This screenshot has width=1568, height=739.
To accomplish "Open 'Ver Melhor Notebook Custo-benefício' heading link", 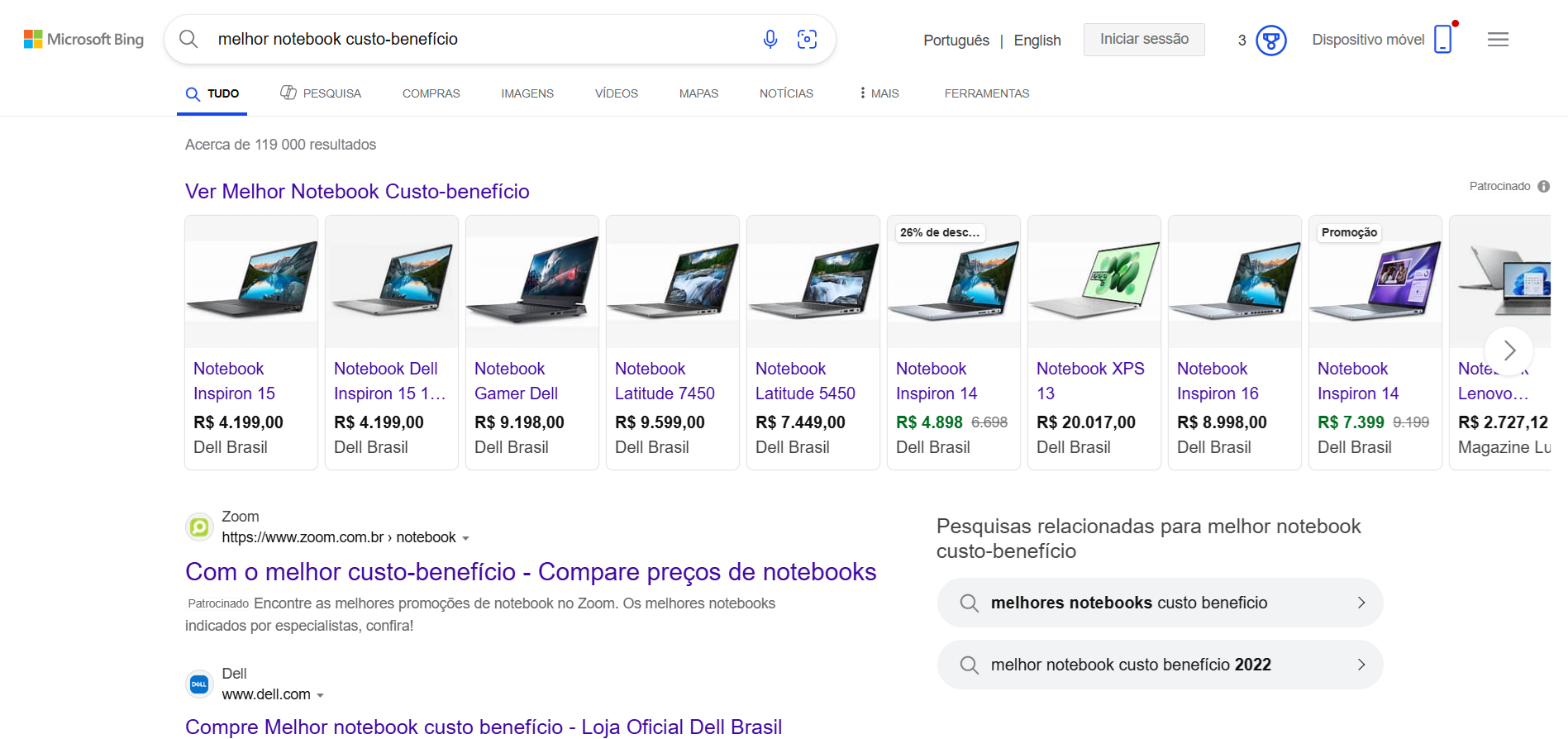I will (x=357, y=191).
